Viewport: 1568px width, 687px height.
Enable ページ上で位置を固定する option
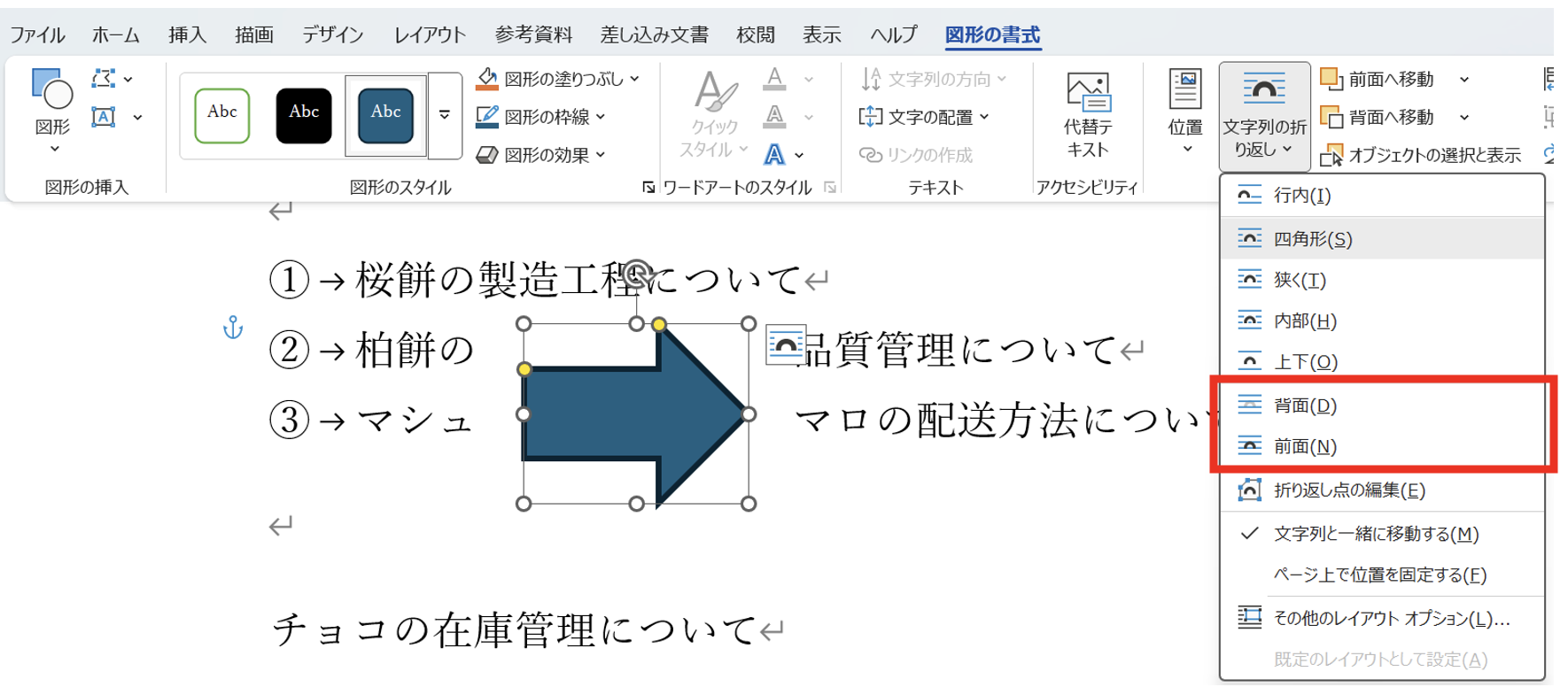tap(1379, 575)
